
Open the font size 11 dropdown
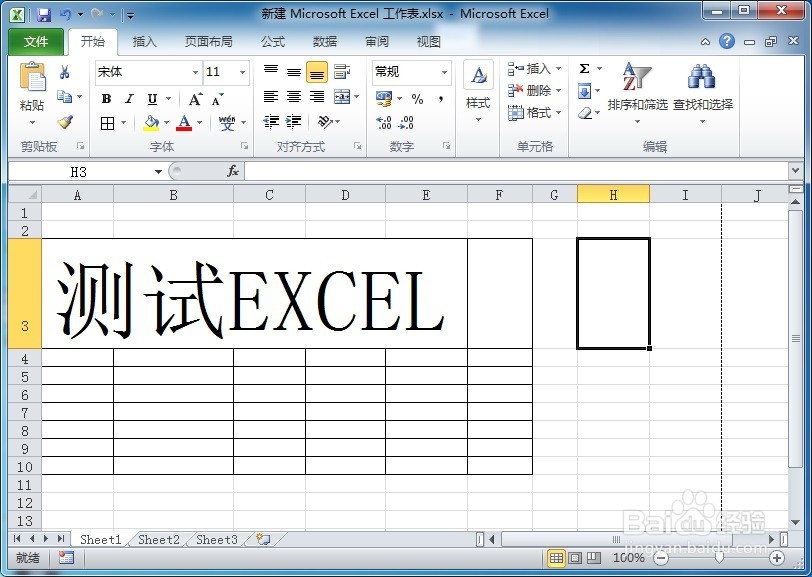click(x=242, y=73)
